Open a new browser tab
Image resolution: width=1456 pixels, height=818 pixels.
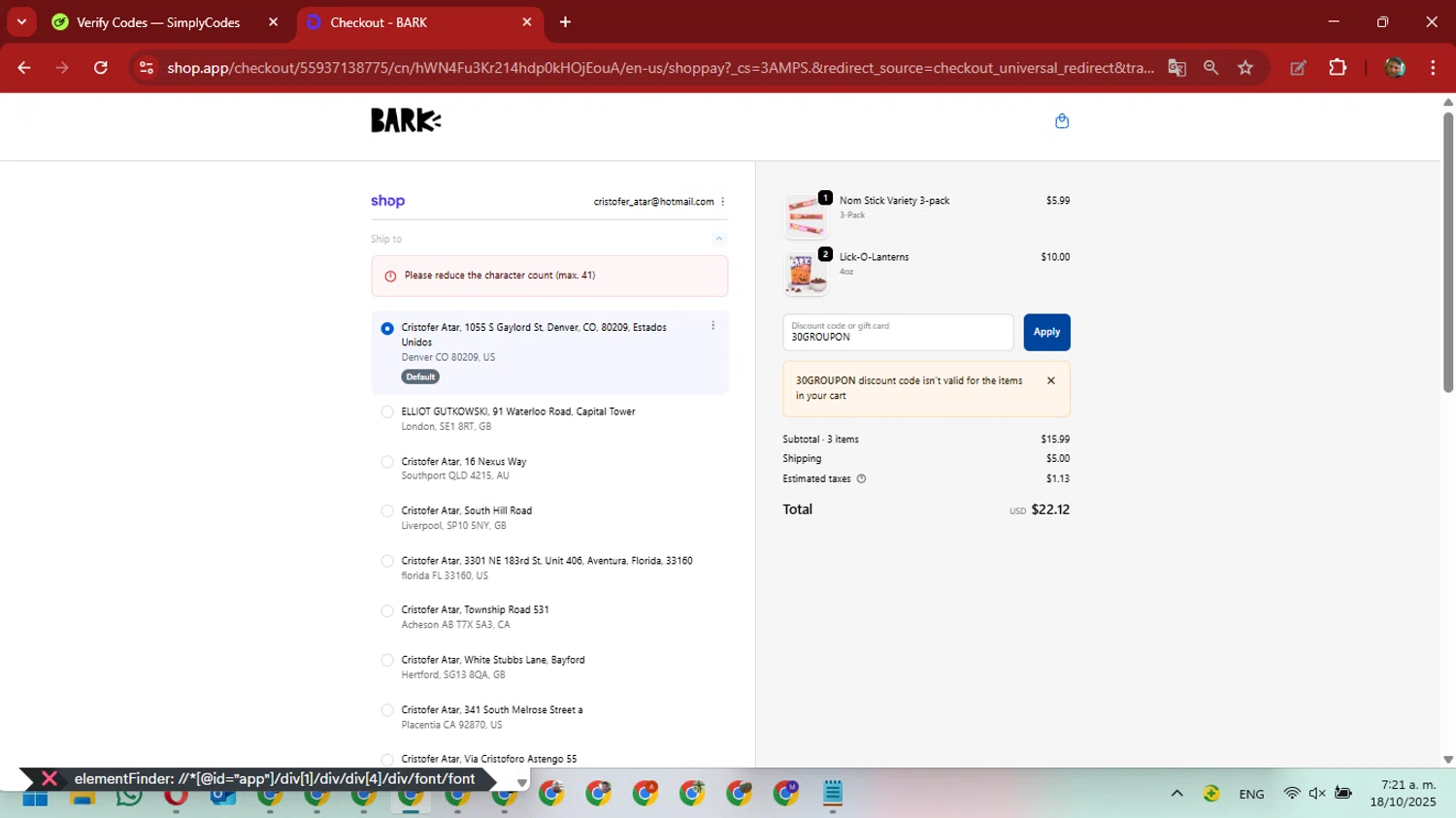[x=565, y=22]
